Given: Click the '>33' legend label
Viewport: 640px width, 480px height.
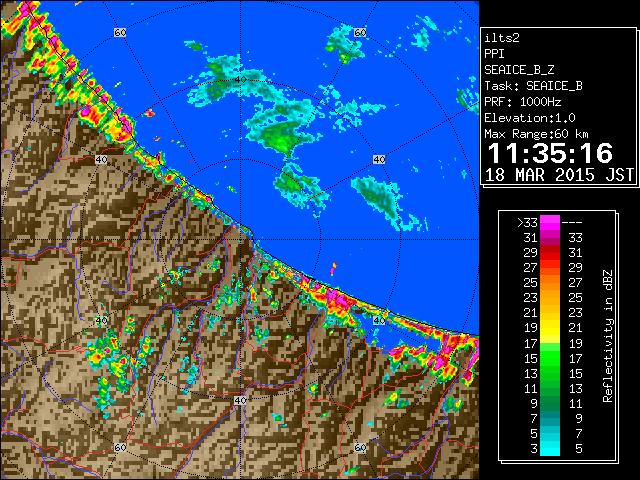Looking at the screenshot, I should point(527,223).
